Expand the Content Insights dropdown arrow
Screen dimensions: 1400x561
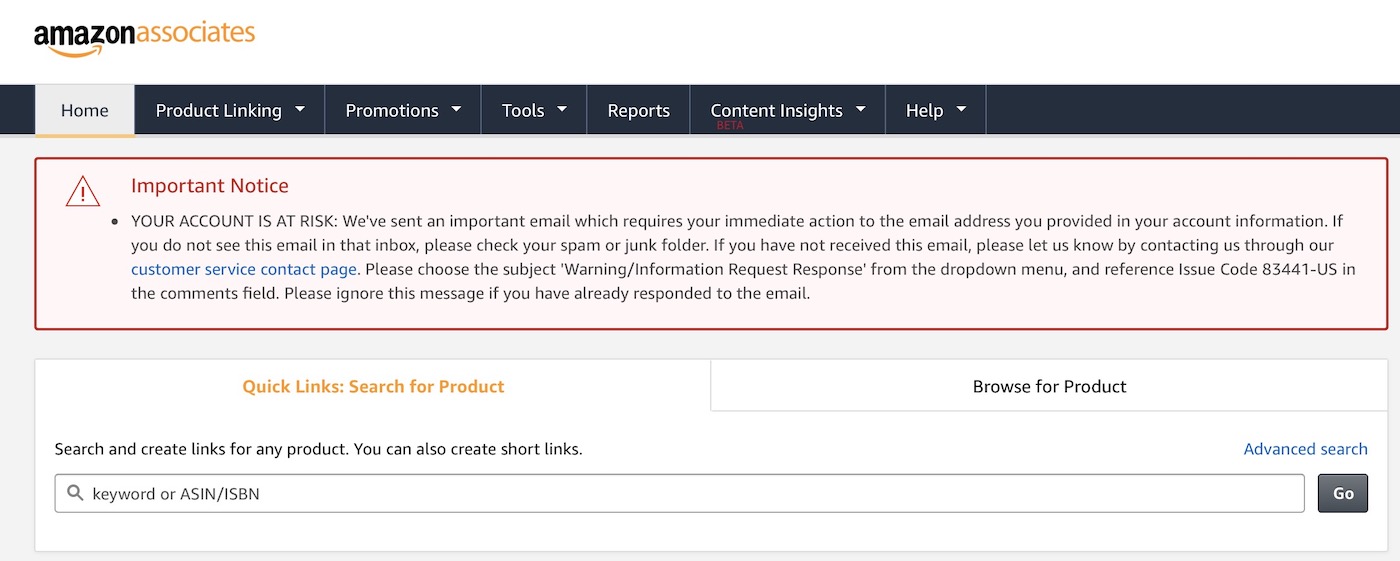coord(861,109)
